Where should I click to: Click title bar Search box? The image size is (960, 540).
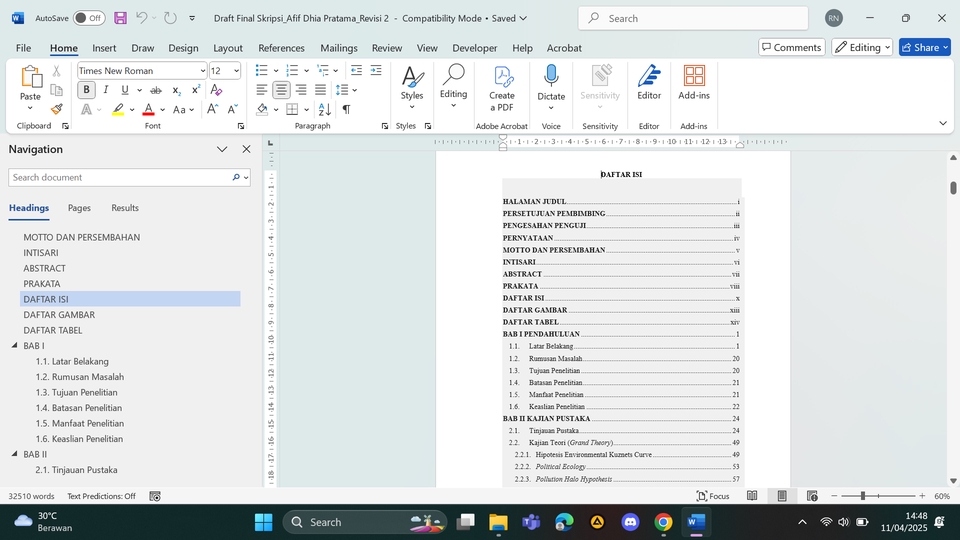pyautogui.click(x=693, y=18)
